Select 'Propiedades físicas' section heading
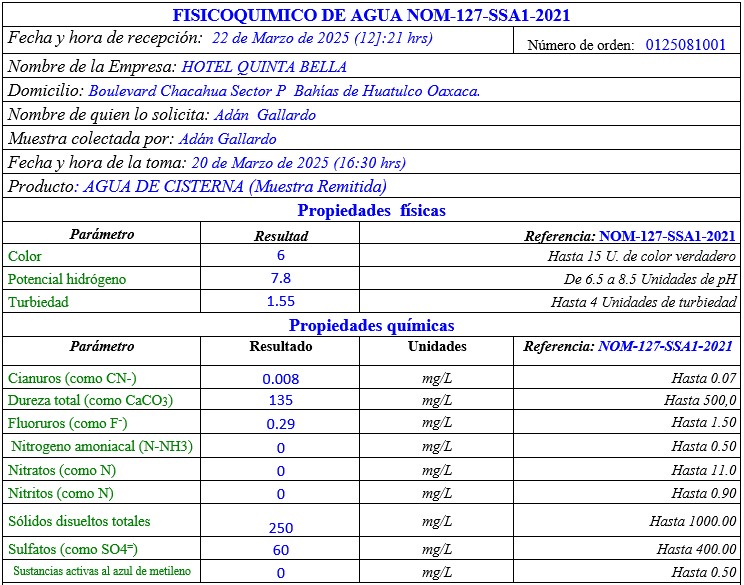744x585 pixels. coord(372,210)
